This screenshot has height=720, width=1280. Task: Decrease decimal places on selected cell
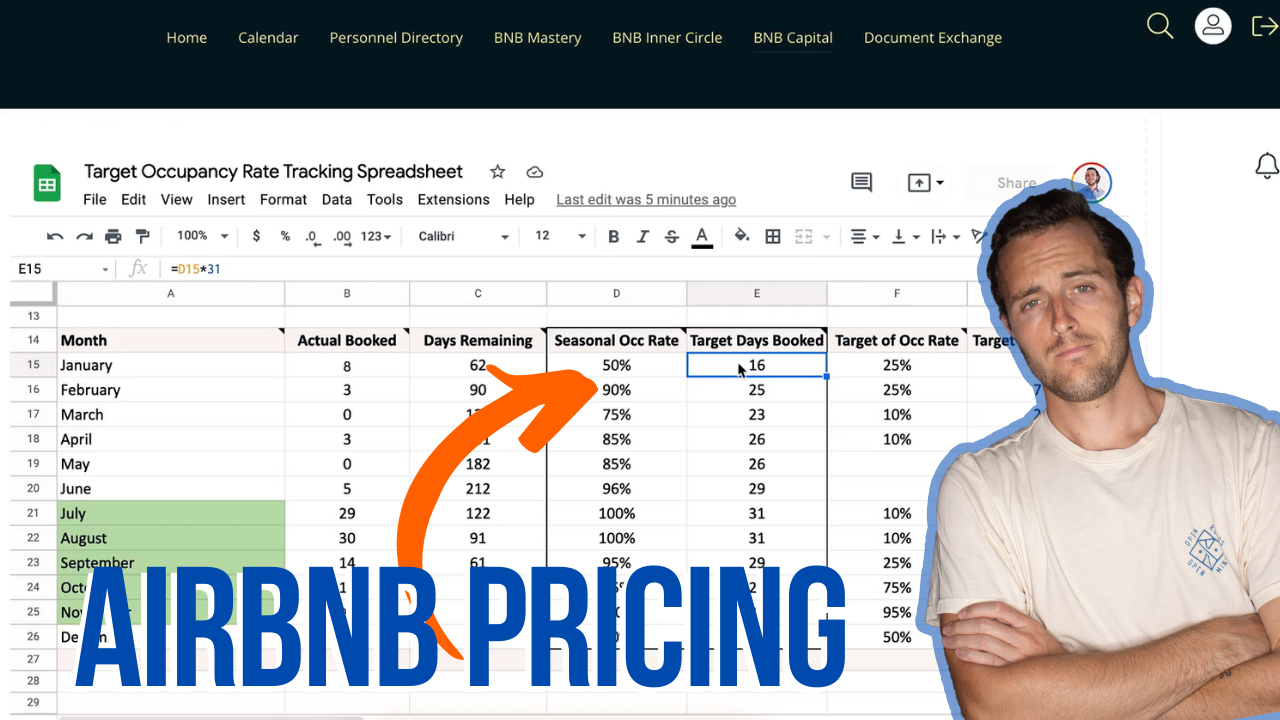pos(312,235)
